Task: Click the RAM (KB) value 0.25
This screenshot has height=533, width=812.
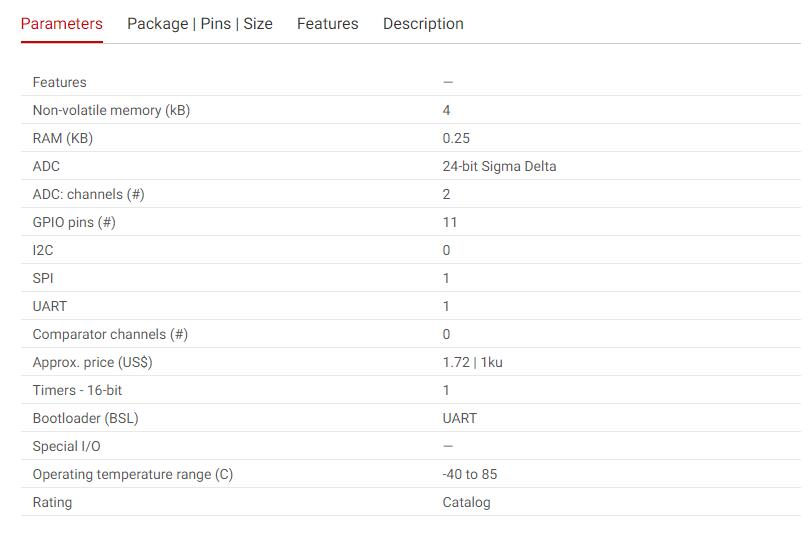Action: coord(456,138)
